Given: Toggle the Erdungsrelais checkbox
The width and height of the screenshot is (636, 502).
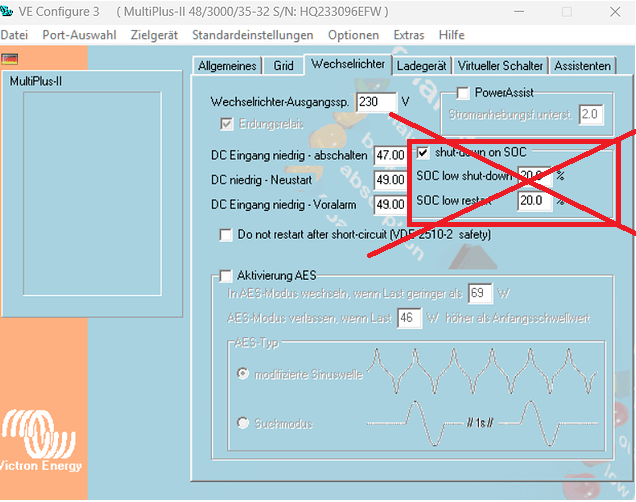Looking at the screenshot, I should pos(227,124).
